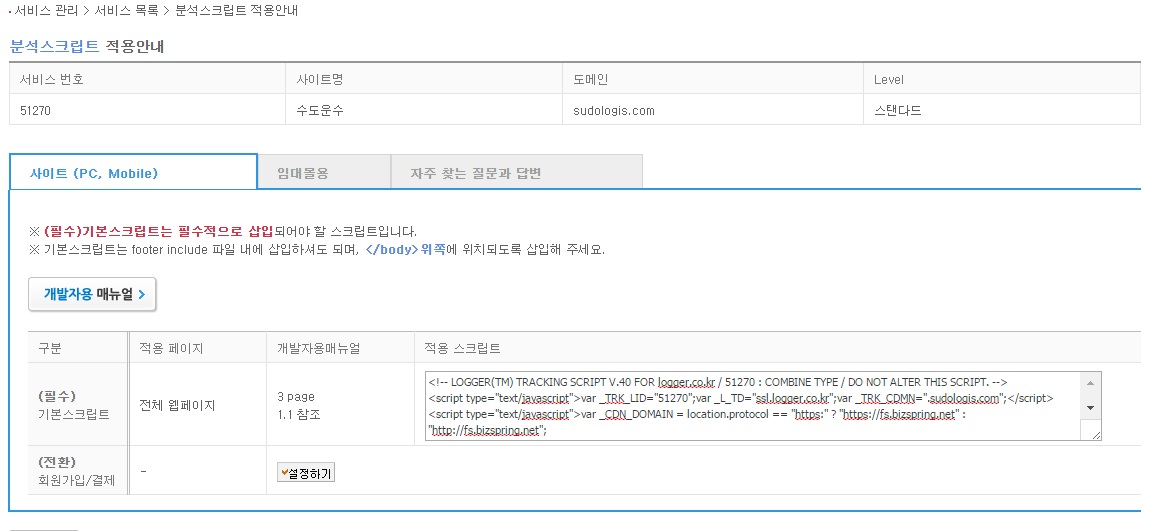Click the 구분 column header
Screen dimensions: 1158x531
(x=78, y=348)
